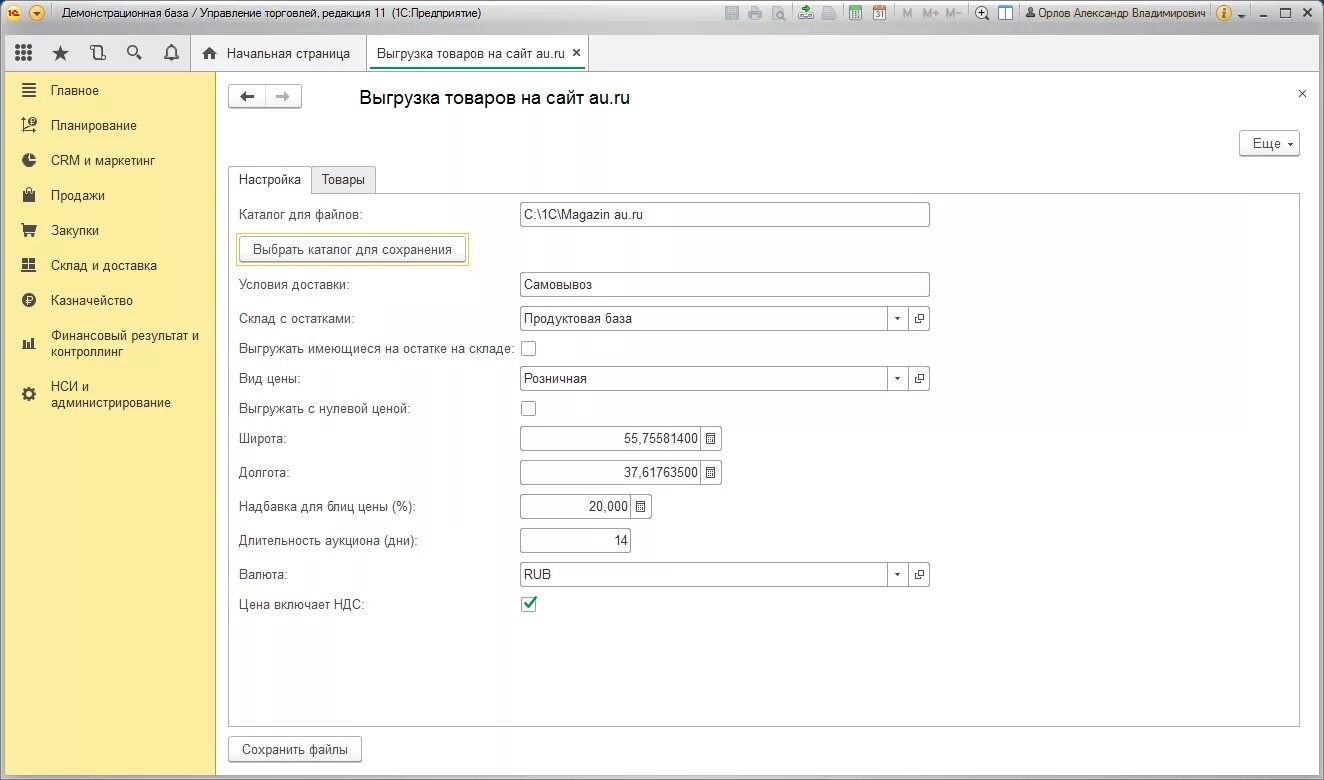This screenshot has height=780, width=1324.
Task: Open the History icon in toolbar
Action: tap(97, 53)
